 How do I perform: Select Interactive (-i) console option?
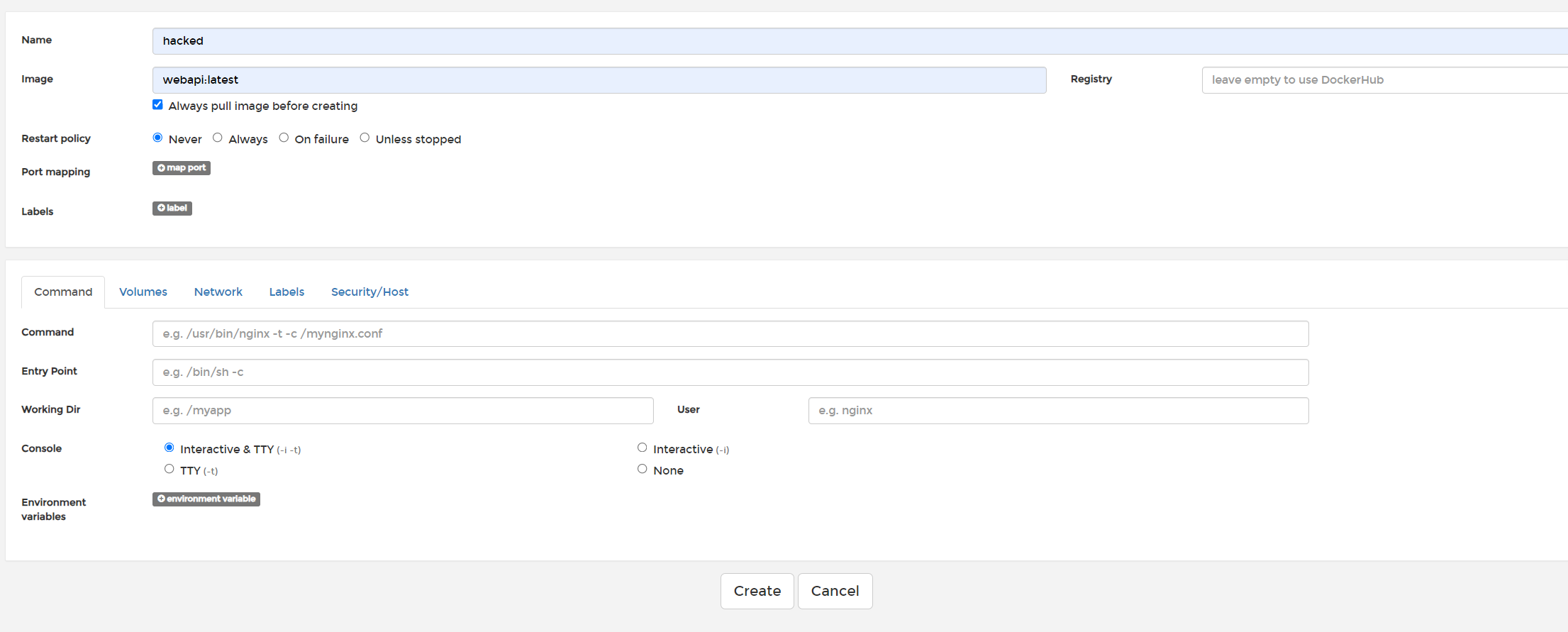(x=643, y=448)
